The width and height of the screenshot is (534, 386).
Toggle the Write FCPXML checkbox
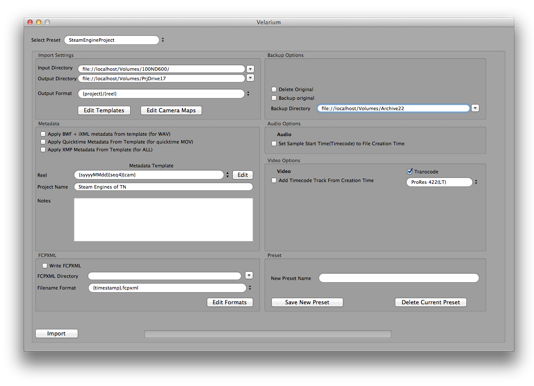click(x=45, y=266)
